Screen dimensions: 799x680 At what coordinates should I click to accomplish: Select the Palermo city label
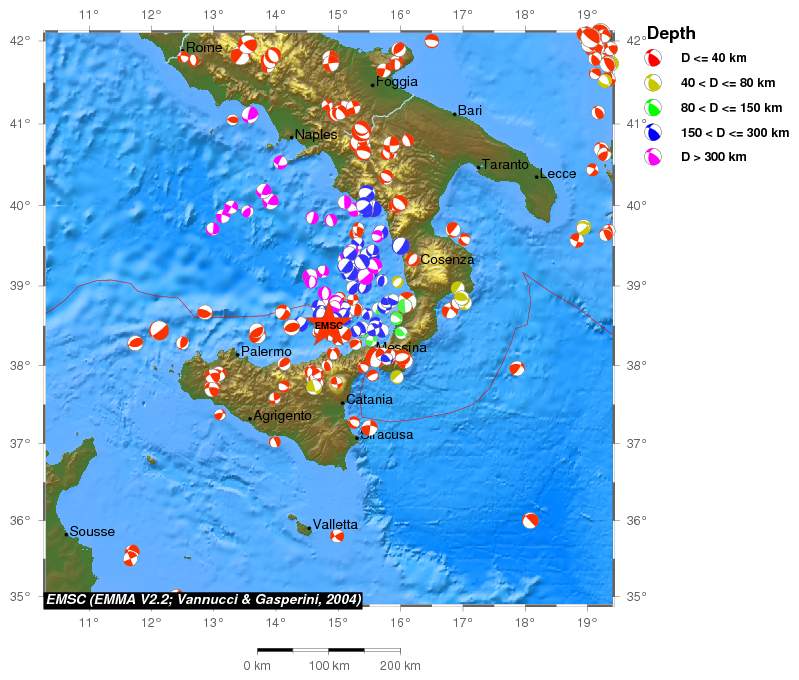tap(266, 352)
